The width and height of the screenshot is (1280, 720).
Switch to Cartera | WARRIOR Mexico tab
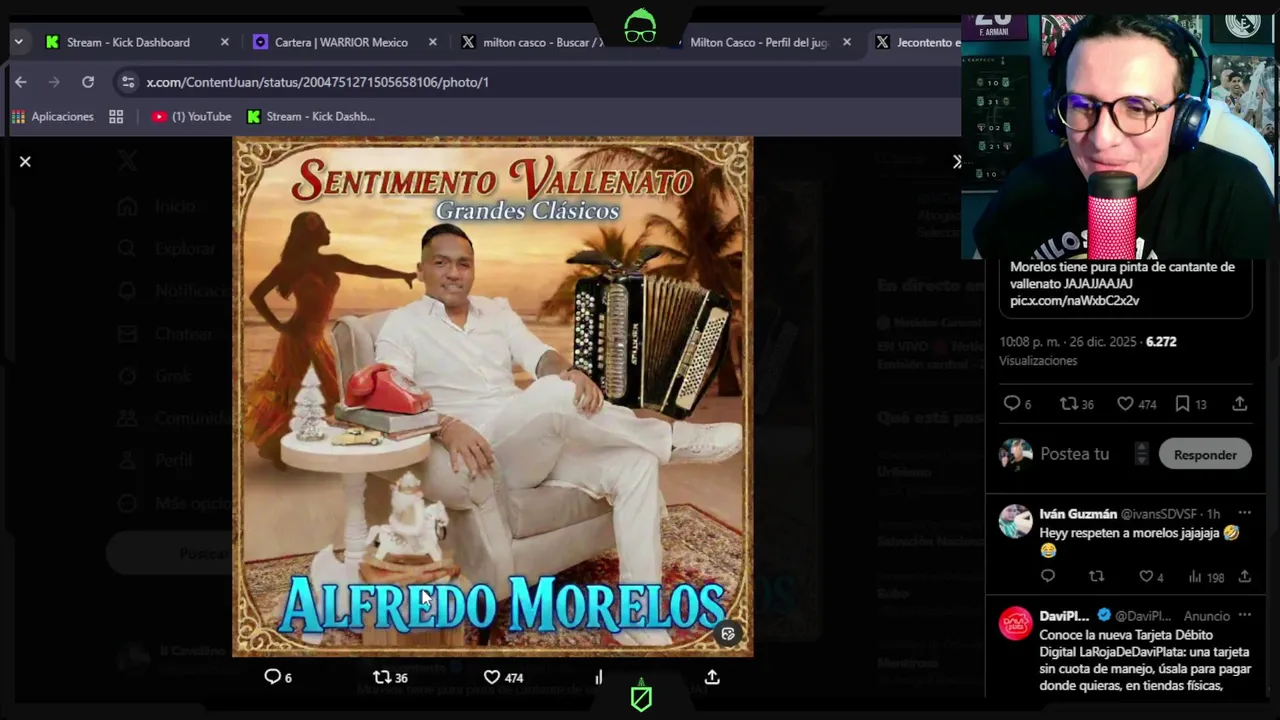coord(341,42)
